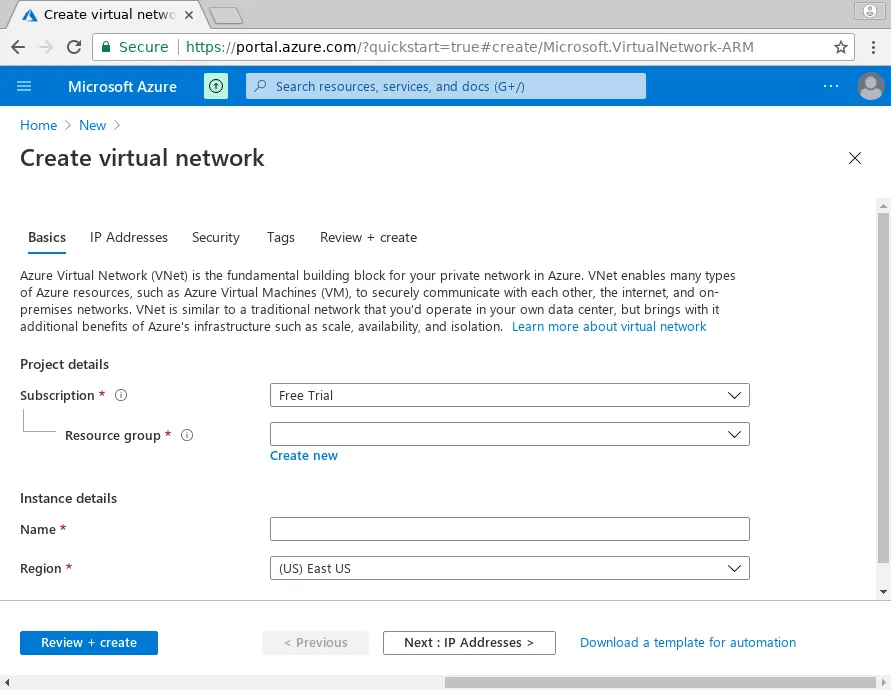Open a new browser tab
The width and height of the screenshot is (891, 690).
coord(226,15)
